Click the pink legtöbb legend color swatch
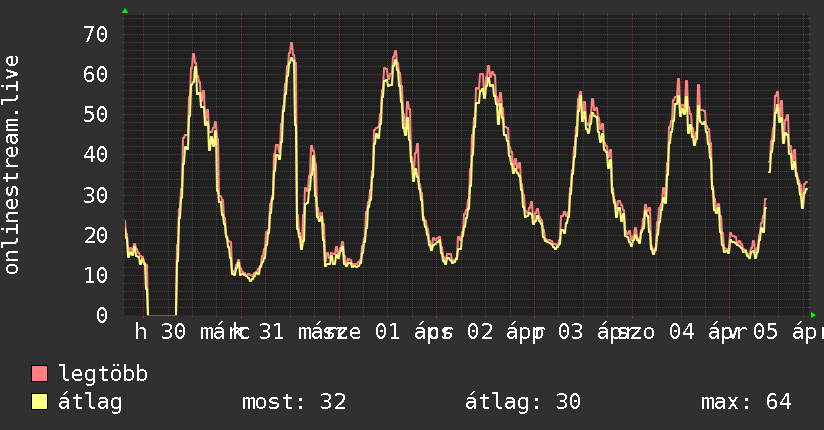Screen dimensions: 824x430 [x=39, y=374]
